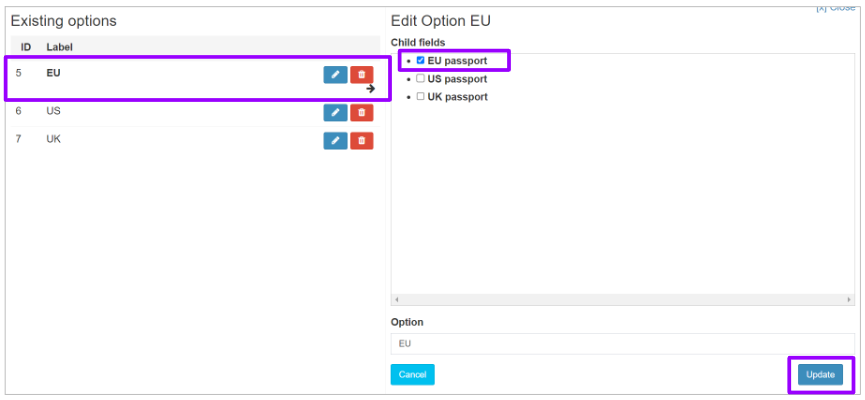
Task: Delete the US option using trash icon
Action: [362, 113]
